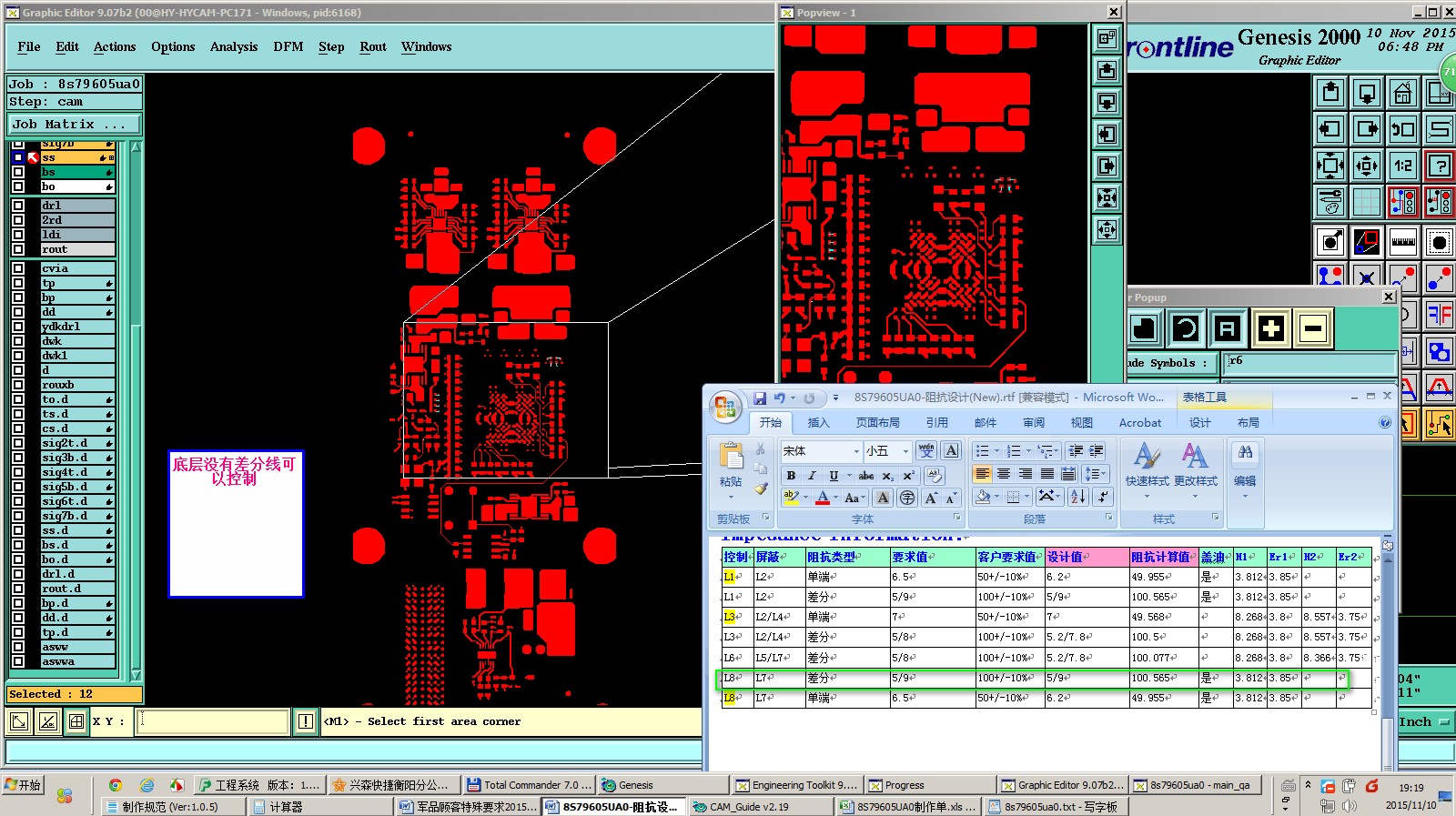Click the plus icon in the Popup panel
The height and width of the screenshot is (816, 1456).
point(1270,328)
